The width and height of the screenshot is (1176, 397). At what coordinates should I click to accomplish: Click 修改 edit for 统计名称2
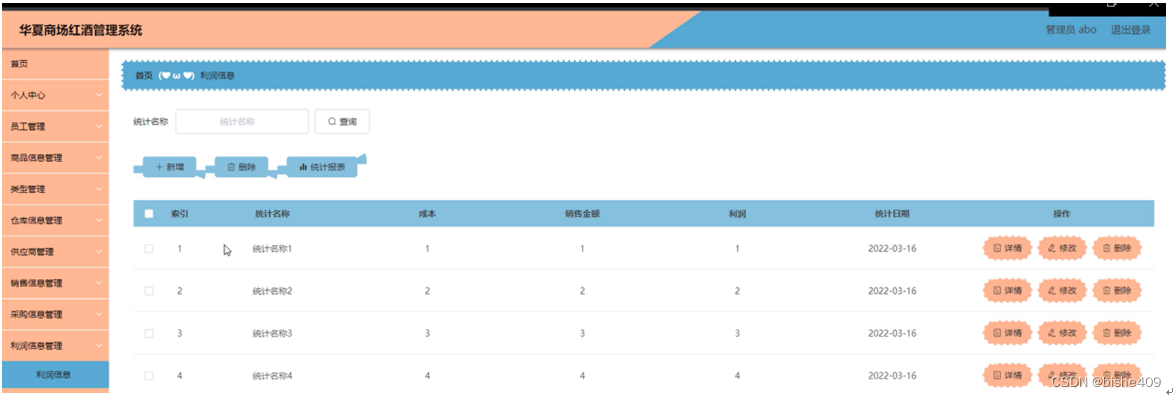(1062, 290)
